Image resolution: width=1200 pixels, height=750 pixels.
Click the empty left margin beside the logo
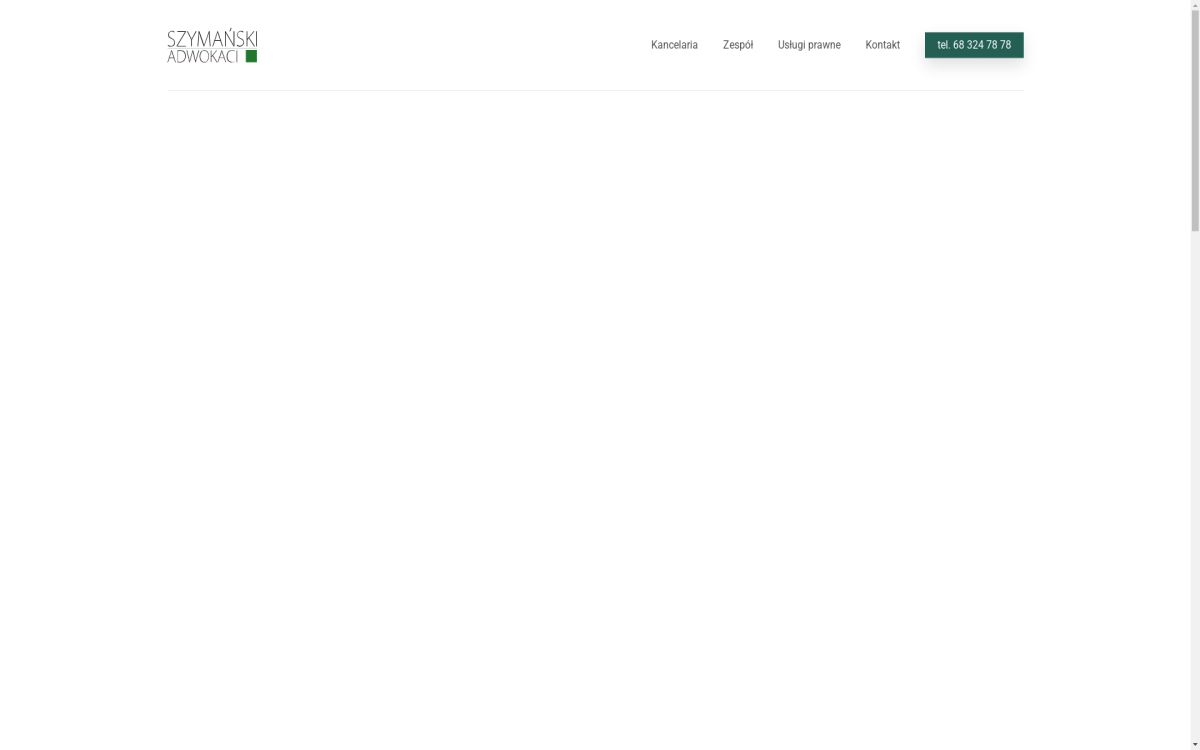pyautogui.click(x=80, y=45)
